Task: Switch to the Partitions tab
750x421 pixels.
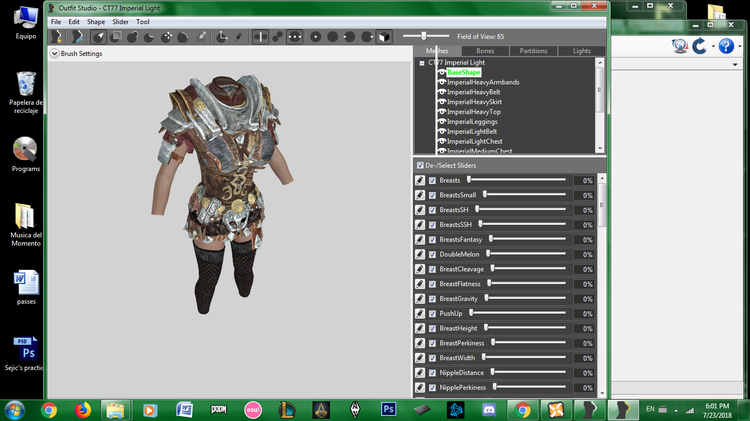Action: 533,51
